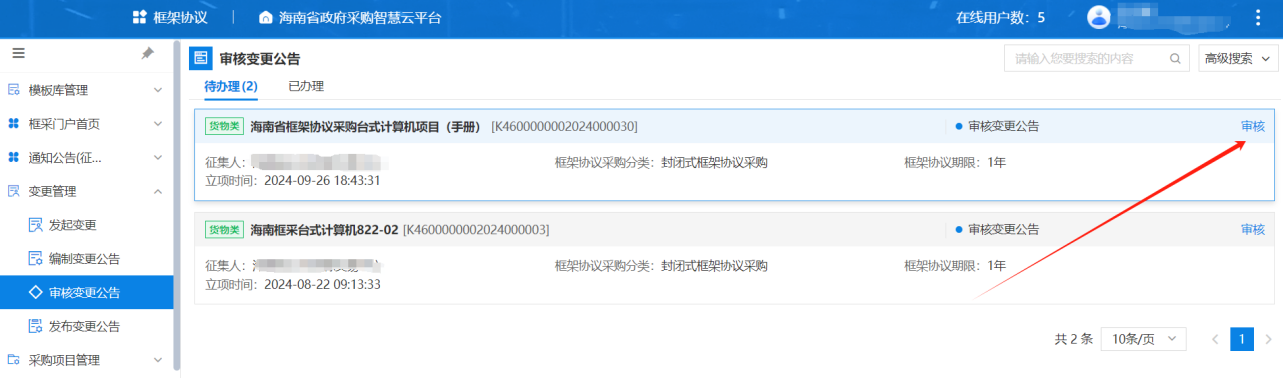Screen dimensions: 1283x378
Task: Collapse the 变更管理 menu chevron
Action: pyautogui.click(x=157, y=191)
